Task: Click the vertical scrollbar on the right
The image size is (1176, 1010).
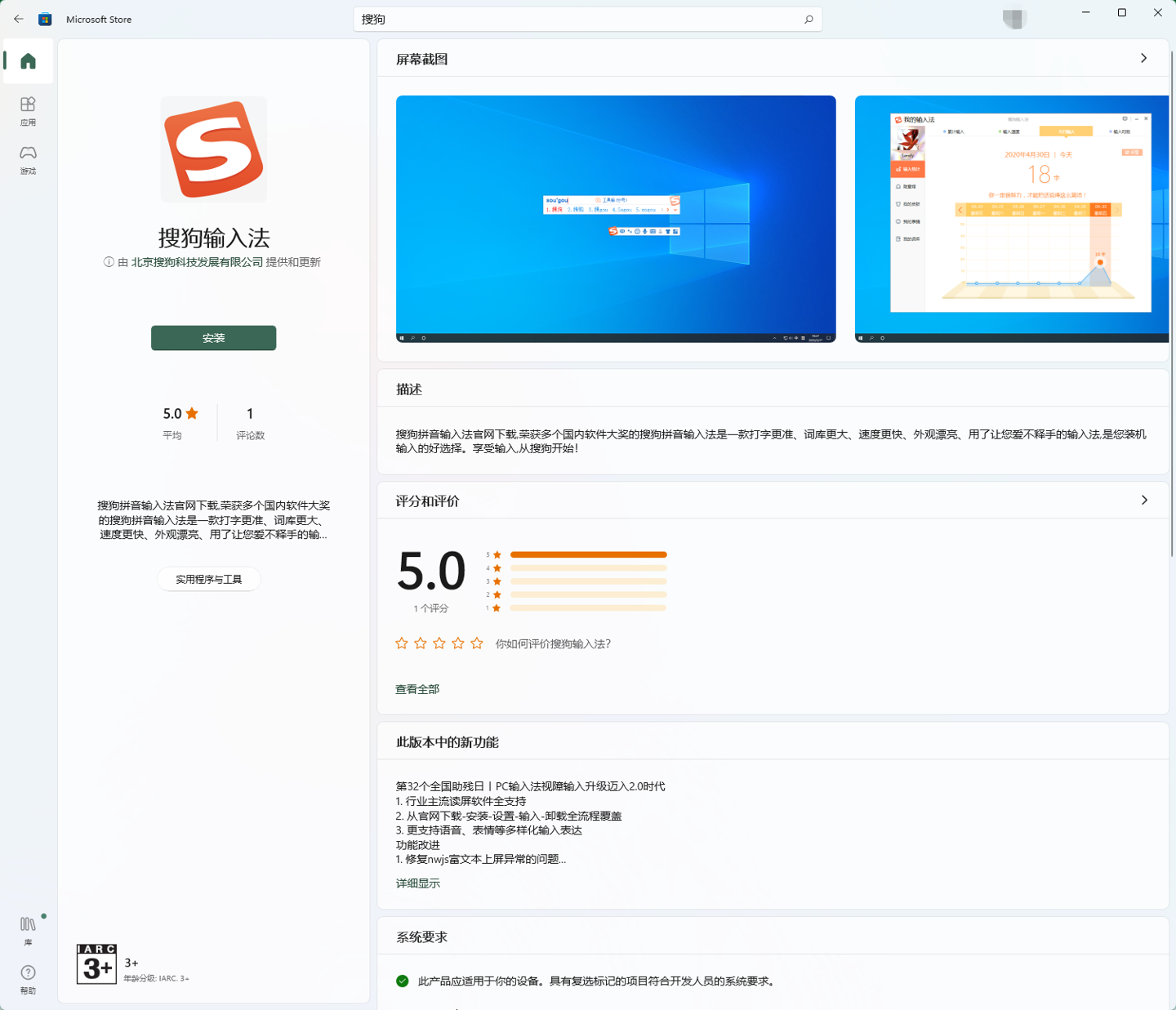Action: (1173, 302)
